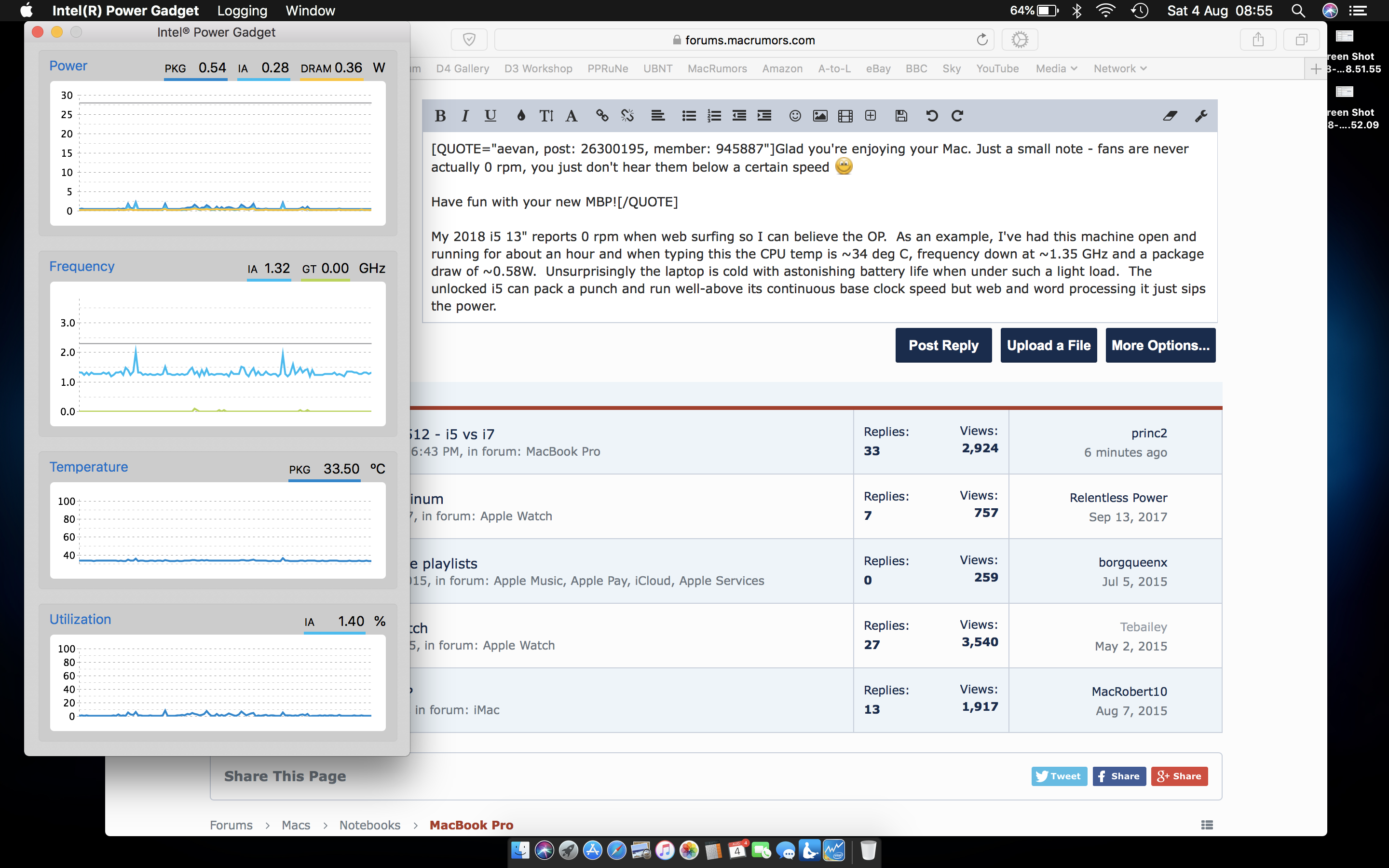
Task: Remove link using the unlink icon
Action: pyautogui.click(x=627, y=116)
